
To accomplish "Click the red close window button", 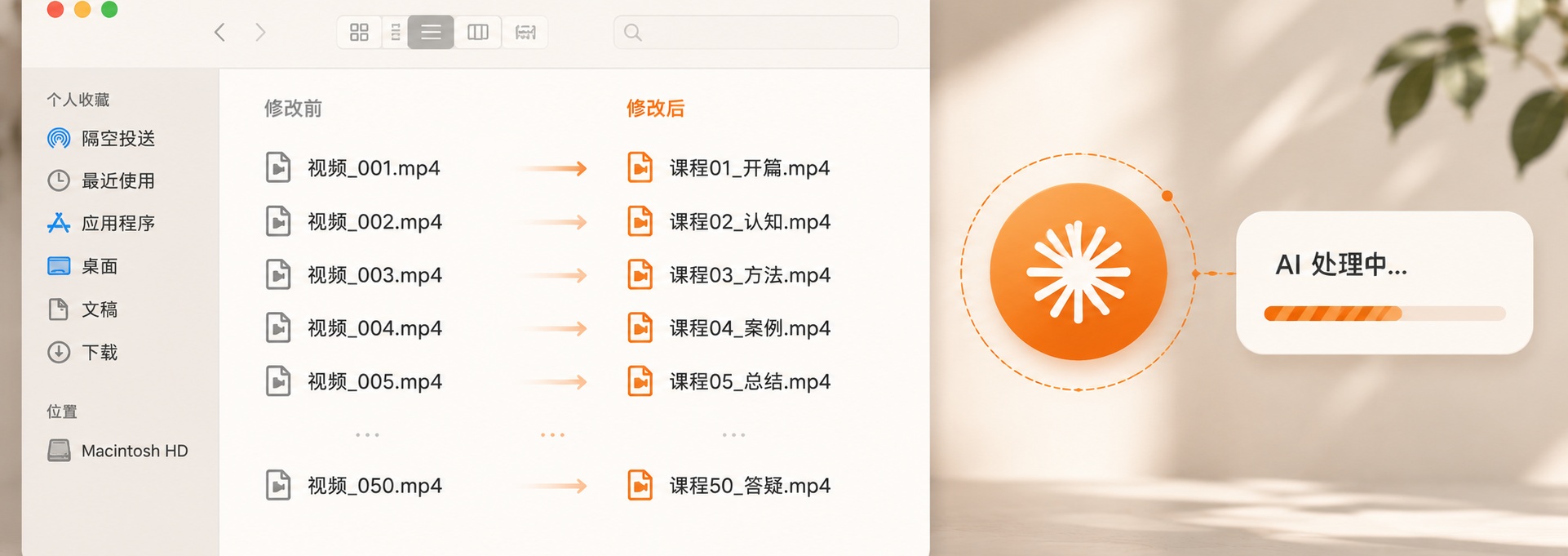I will pos(55,9).
